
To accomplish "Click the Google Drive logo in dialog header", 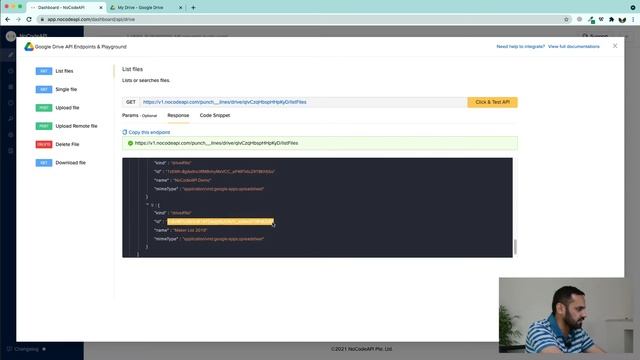I will [29, 47].
